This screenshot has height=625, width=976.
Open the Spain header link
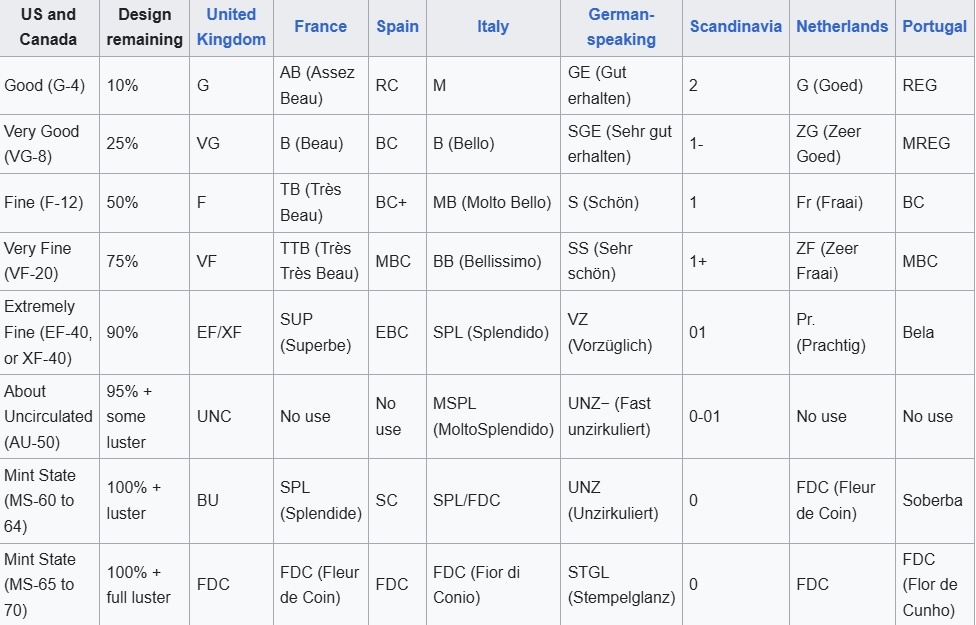point(397,27)
